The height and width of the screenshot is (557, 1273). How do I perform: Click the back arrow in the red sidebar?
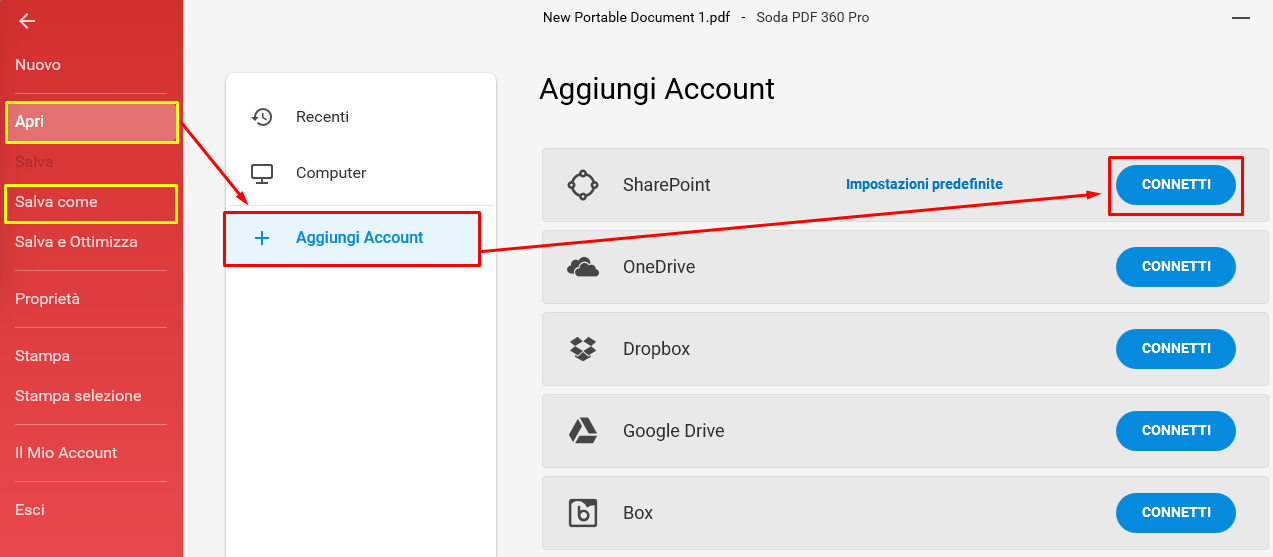(x=27, y=21)
